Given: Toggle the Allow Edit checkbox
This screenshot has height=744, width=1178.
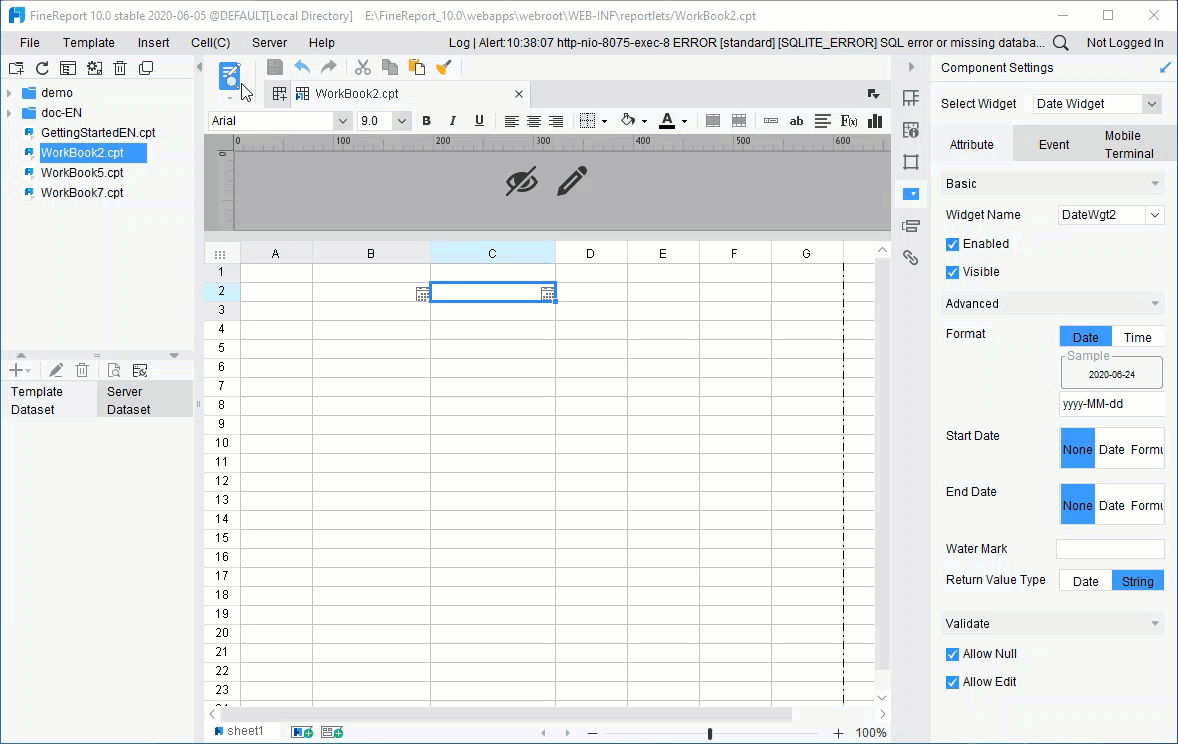Looking at the screenshot, I should point(952,682).
